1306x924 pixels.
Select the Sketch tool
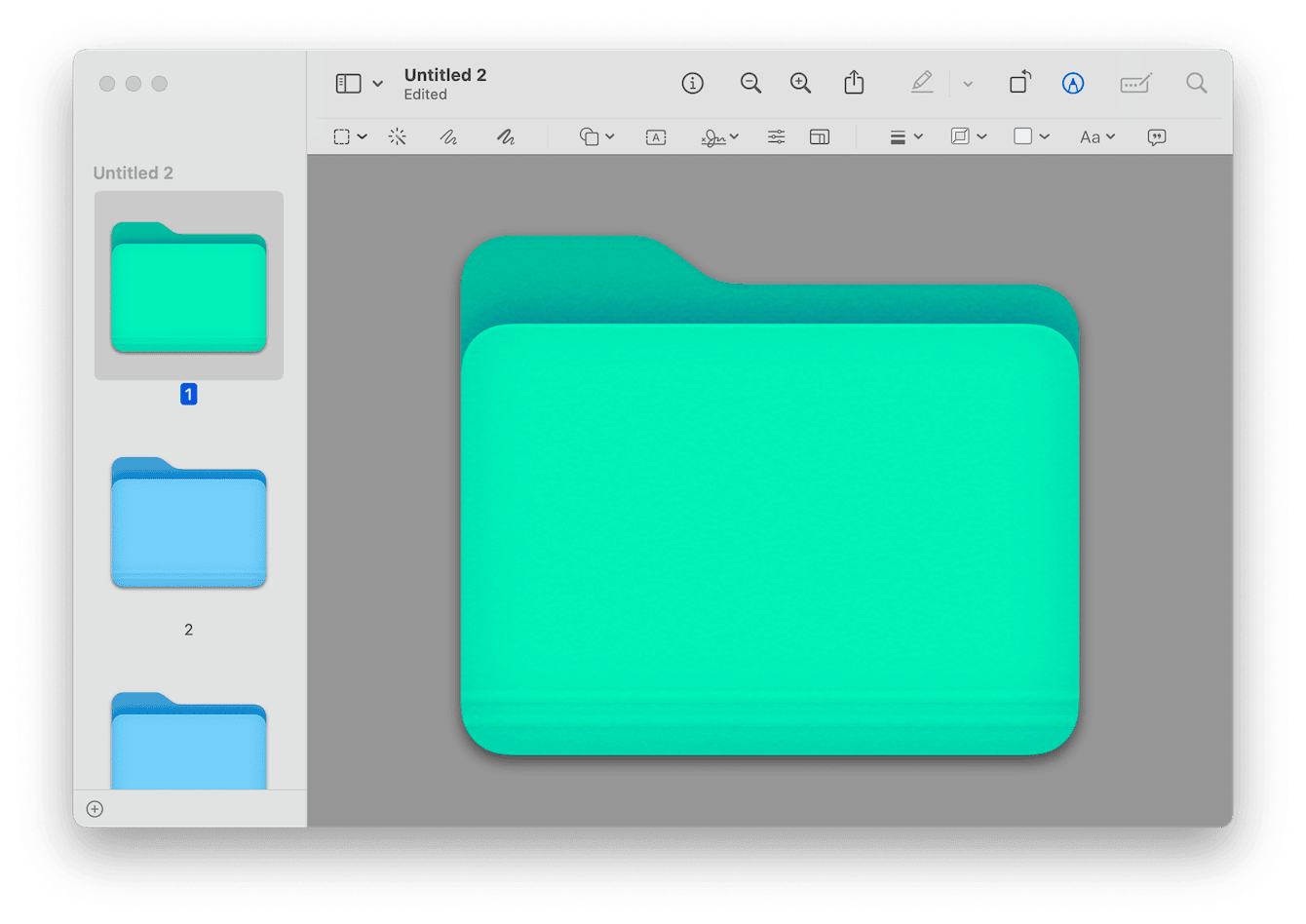click(x=449, y=136)
